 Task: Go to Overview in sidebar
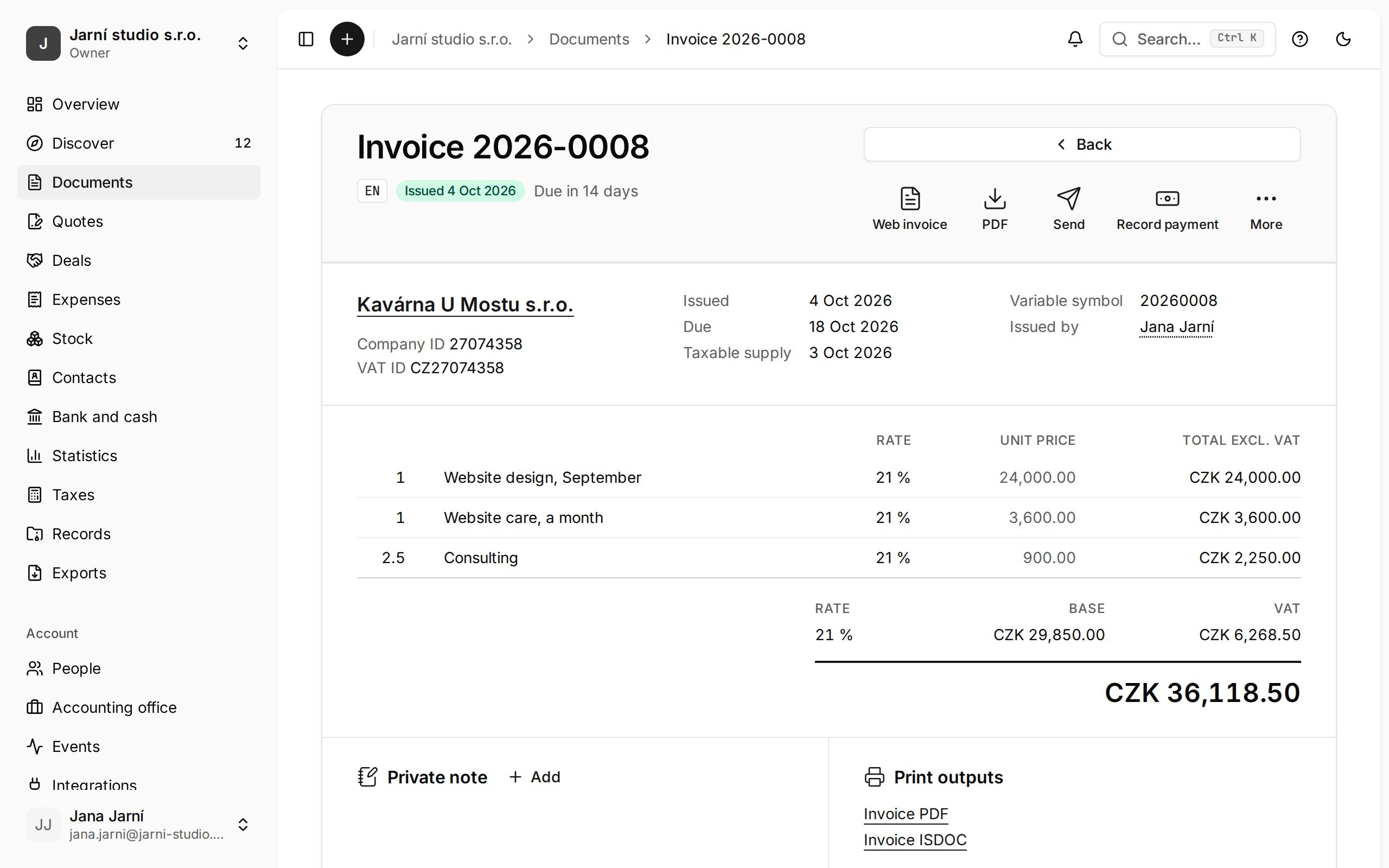tap(139, 104)
